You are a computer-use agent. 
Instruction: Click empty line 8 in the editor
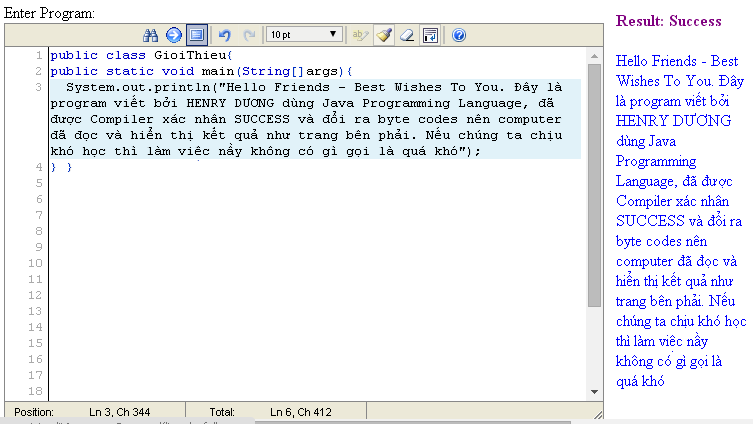(317, 231)
